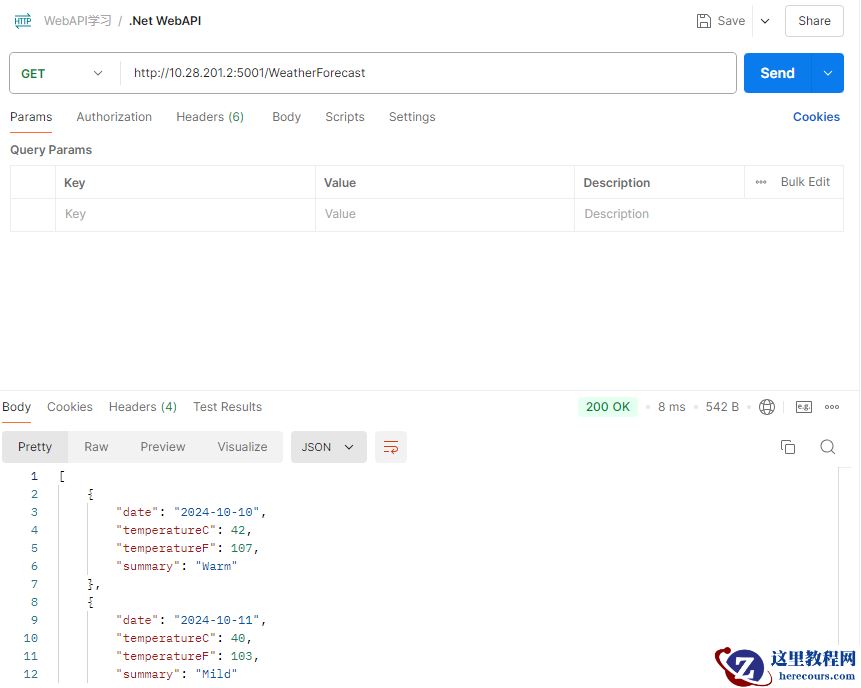Click the query param Description field

point(709,214)
